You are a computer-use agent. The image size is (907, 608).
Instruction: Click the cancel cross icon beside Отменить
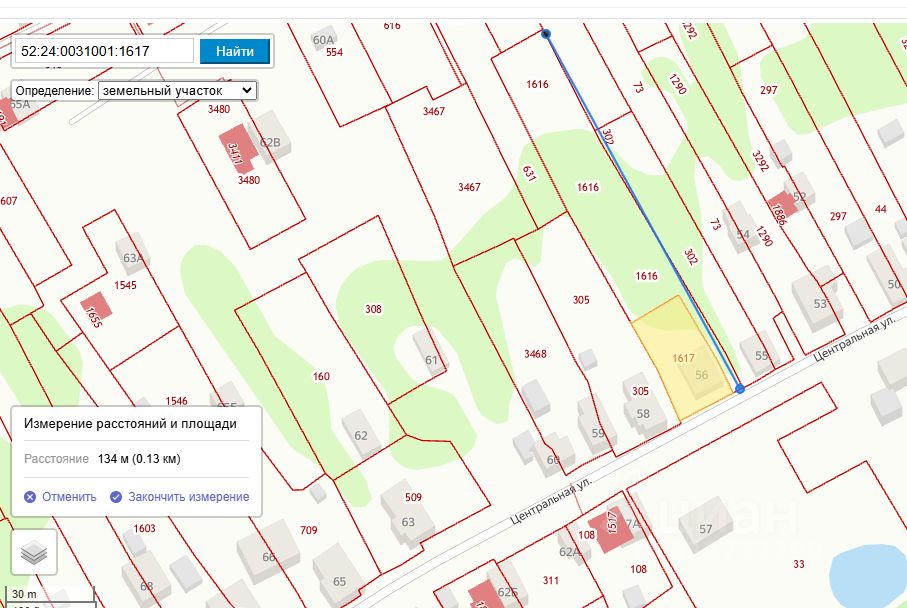[x=30, y=497]
